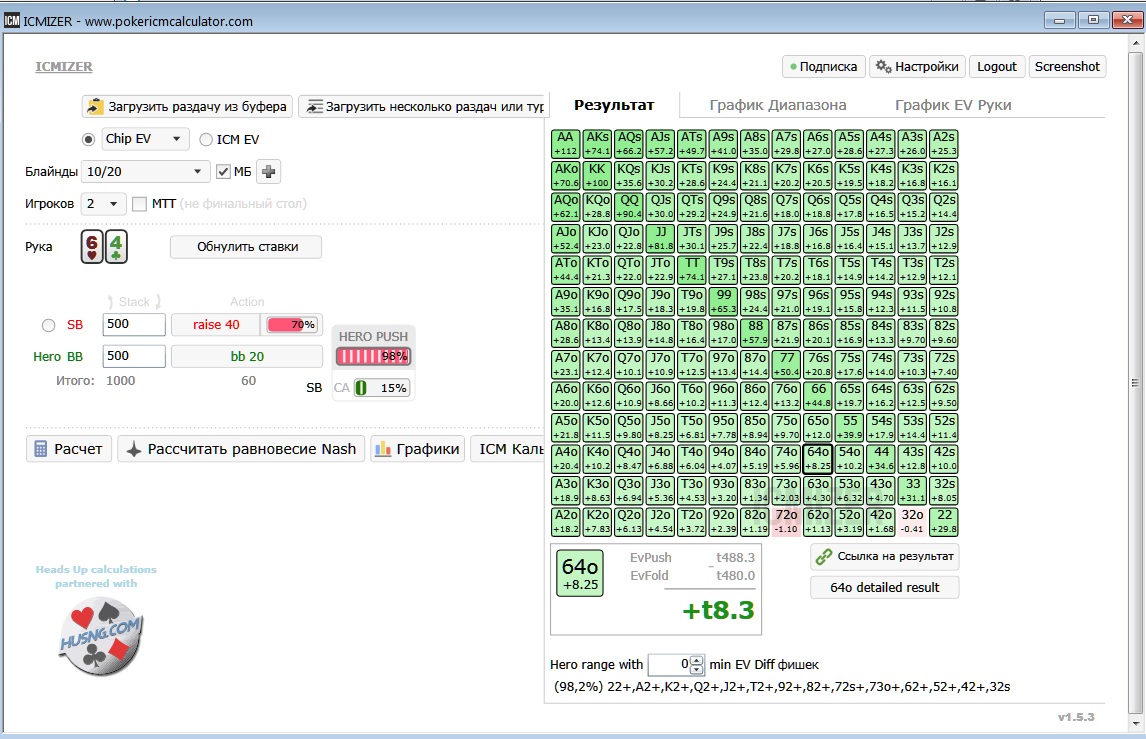
Task: Toggle the МБ checkbox
Action: click(223, 172)
